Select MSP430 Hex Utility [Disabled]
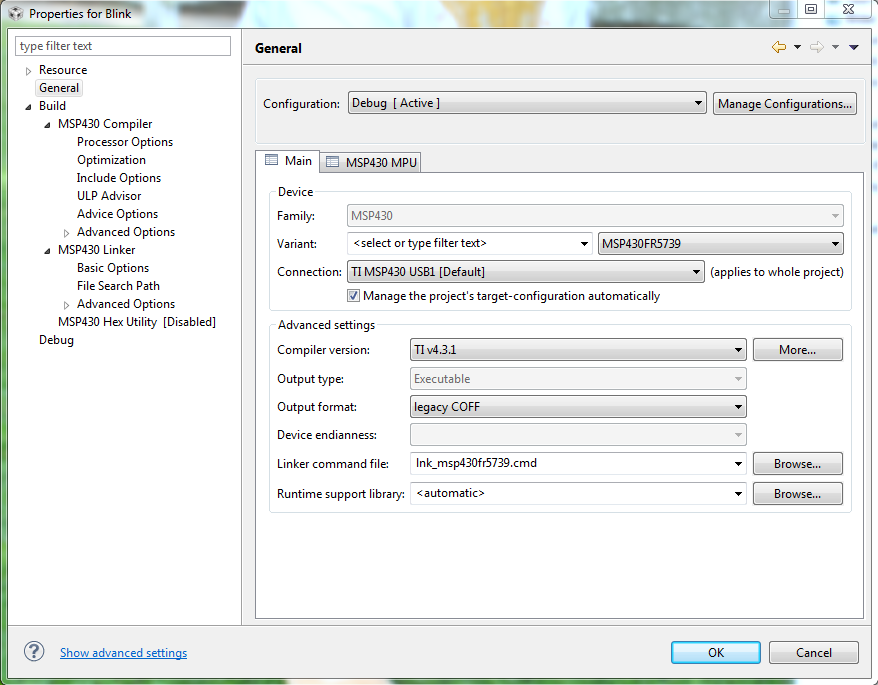Image resolution: width=878 pixels, height=685 pixels. (x=137, y=321)
